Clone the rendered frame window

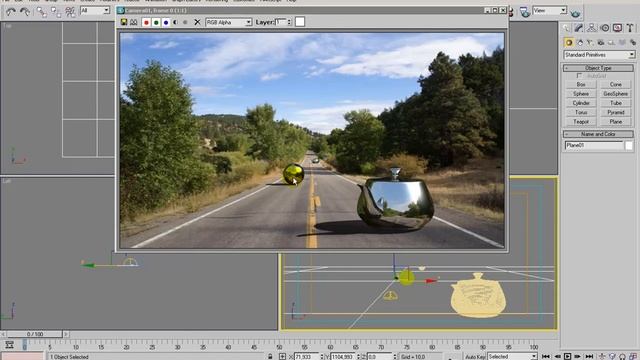click(133, 22)
